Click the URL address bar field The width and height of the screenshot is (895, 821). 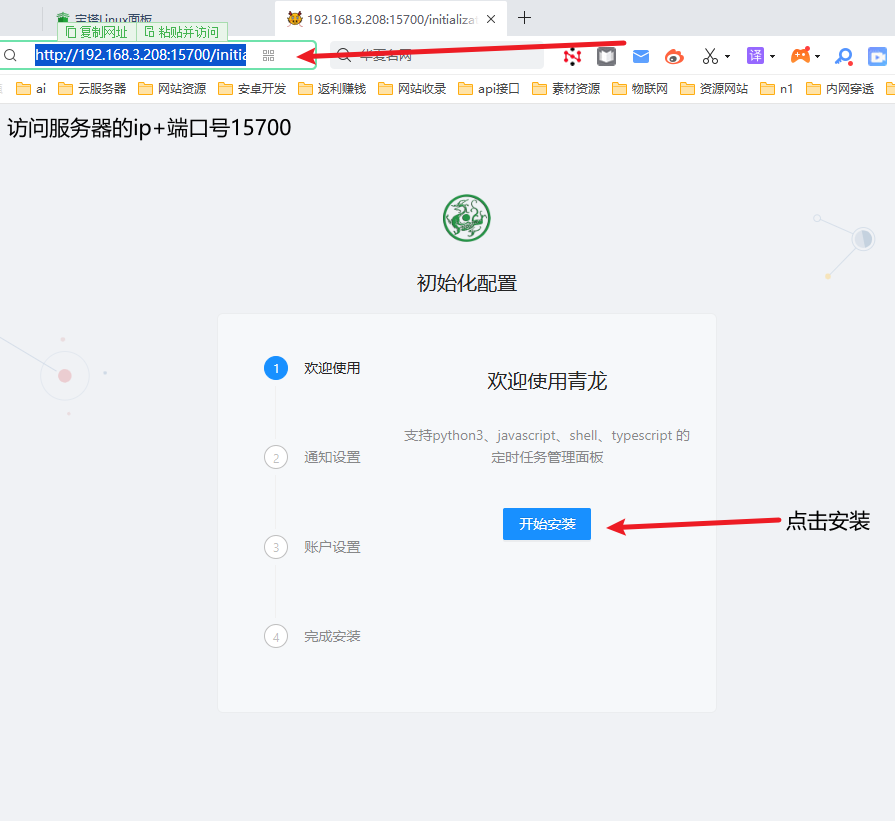point(140,56)
